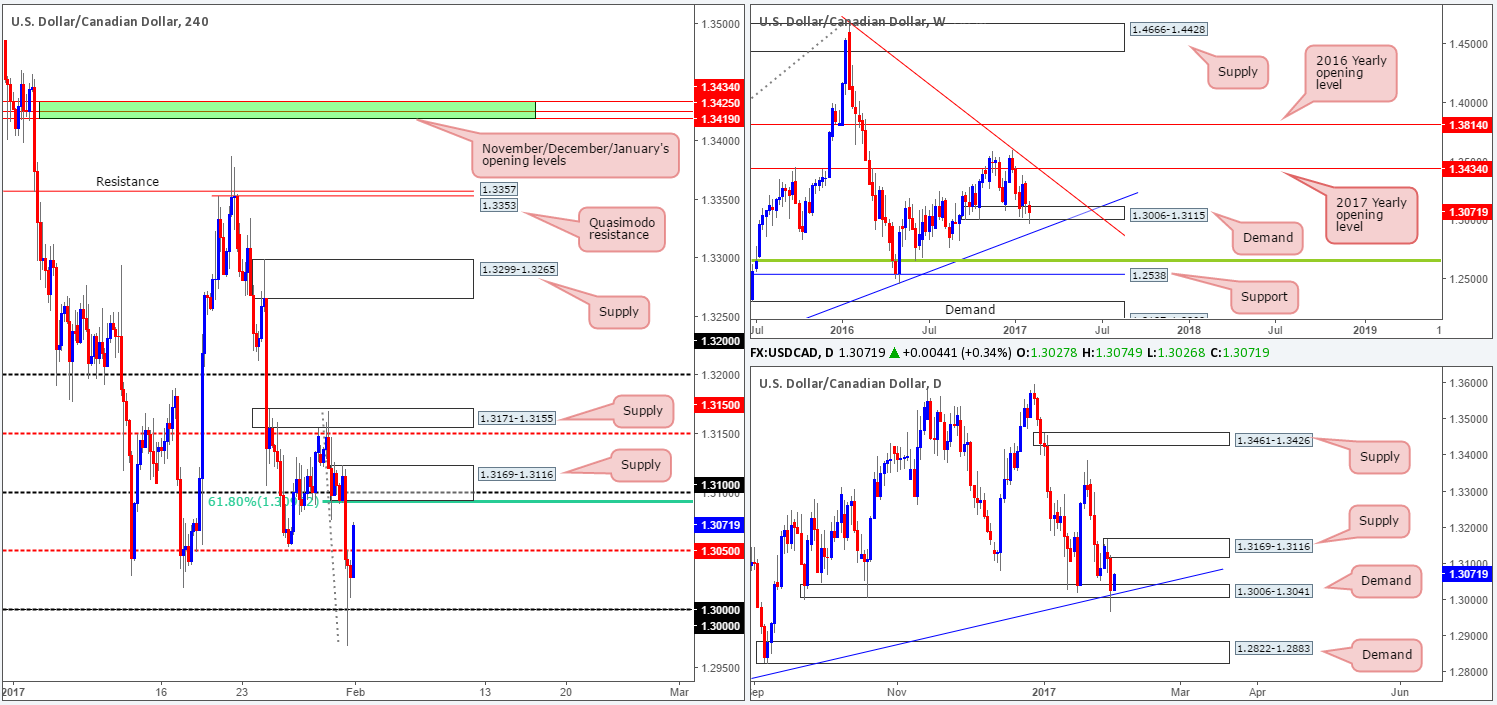The image size is (1497, 705).
Task: Select the green opening-levels zone rectangle
Action: click(x=286, y=109)
